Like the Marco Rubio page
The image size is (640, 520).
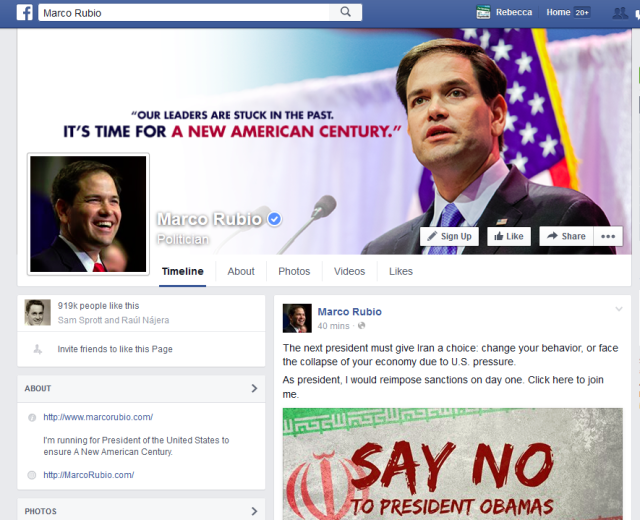click(x=509, y=236)
